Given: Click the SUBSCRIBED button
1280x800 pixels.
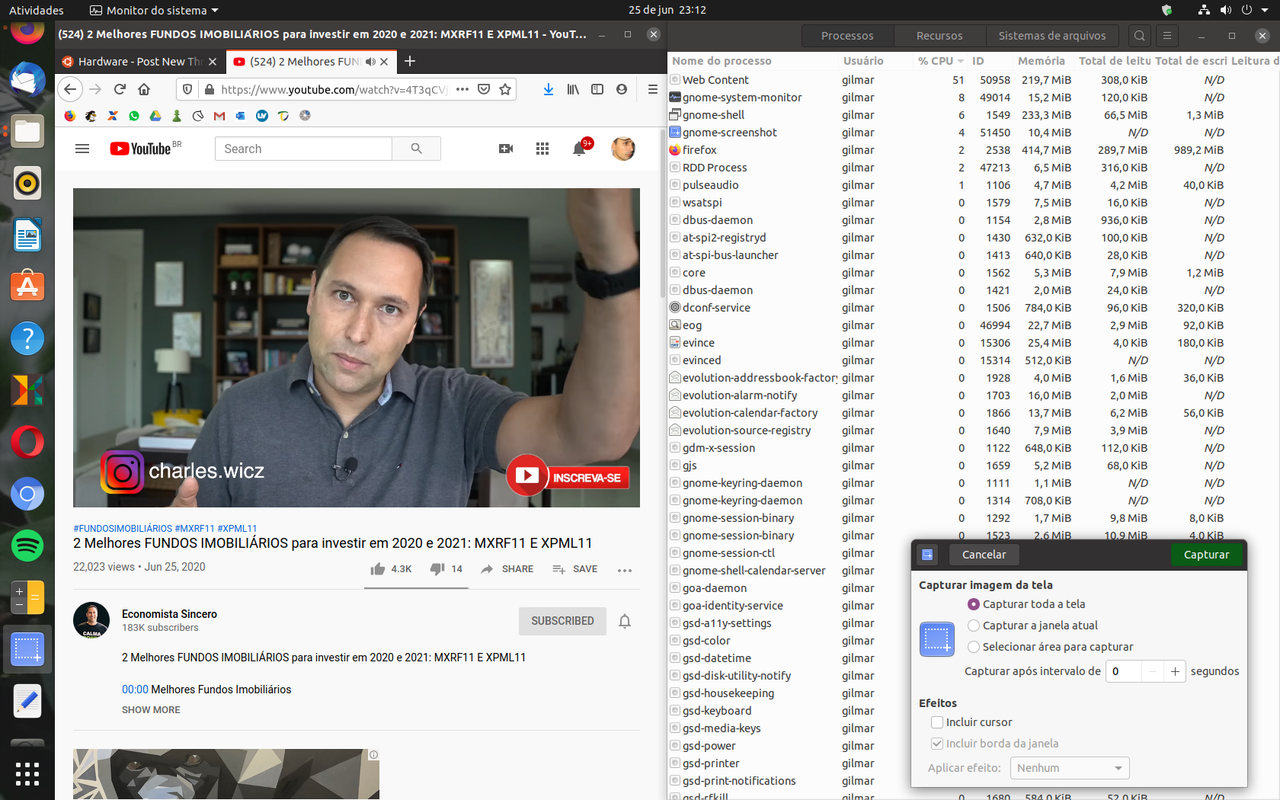Looking at the screenshot, I should coord(562,621).
